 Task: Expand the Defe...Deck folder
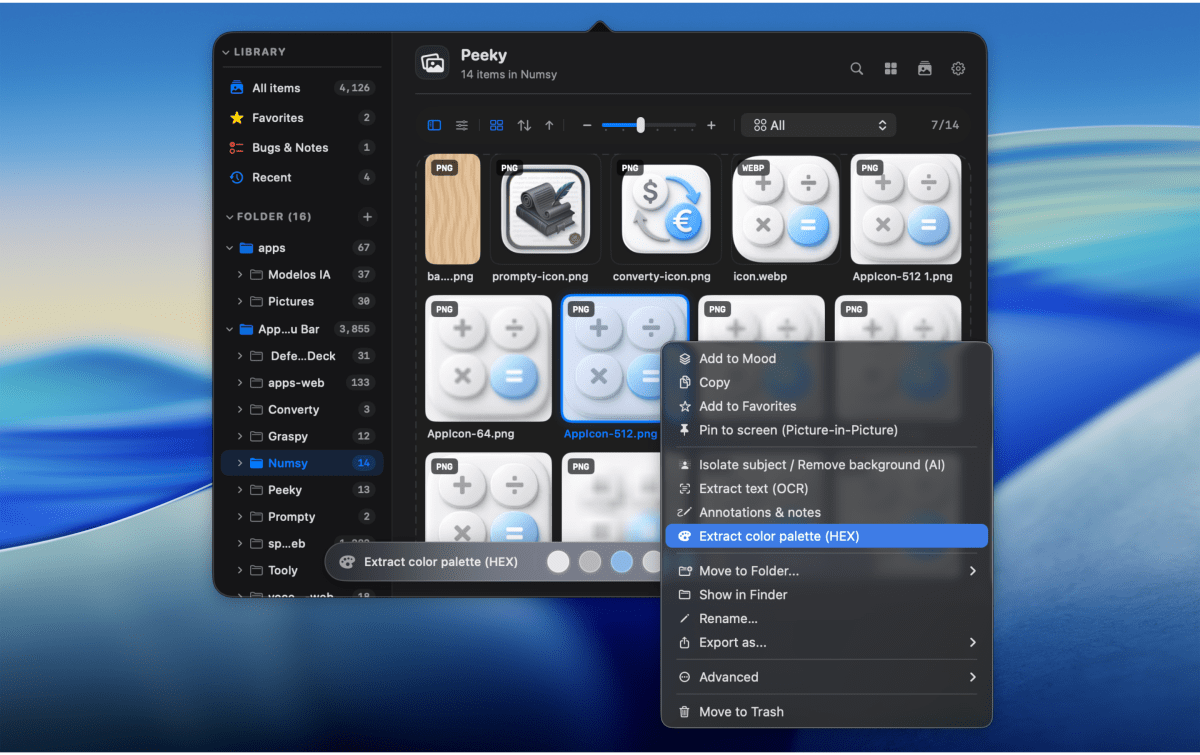(240, 356)
